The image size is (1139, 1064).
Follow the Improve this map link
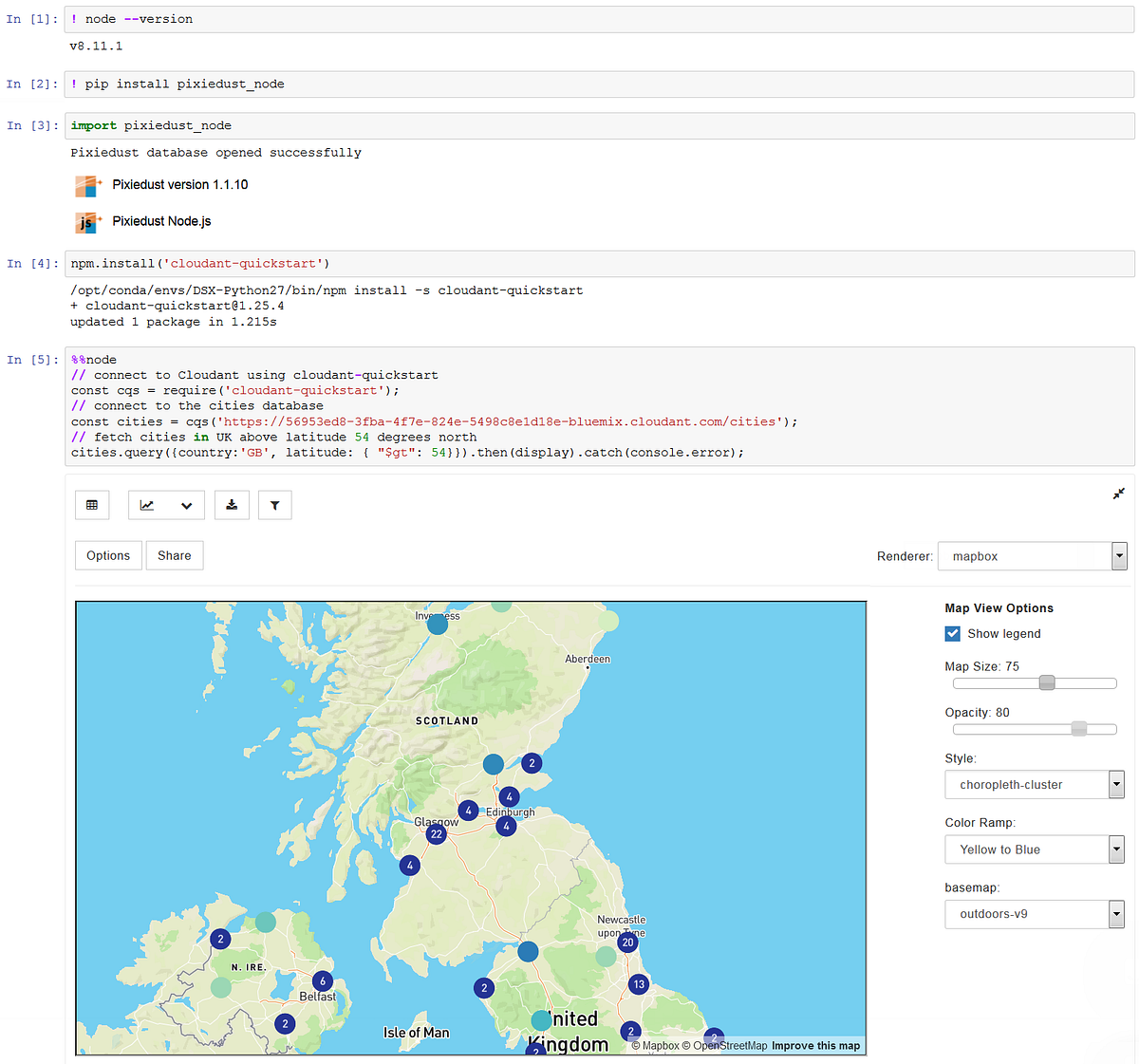click(x=815, y=1045)
